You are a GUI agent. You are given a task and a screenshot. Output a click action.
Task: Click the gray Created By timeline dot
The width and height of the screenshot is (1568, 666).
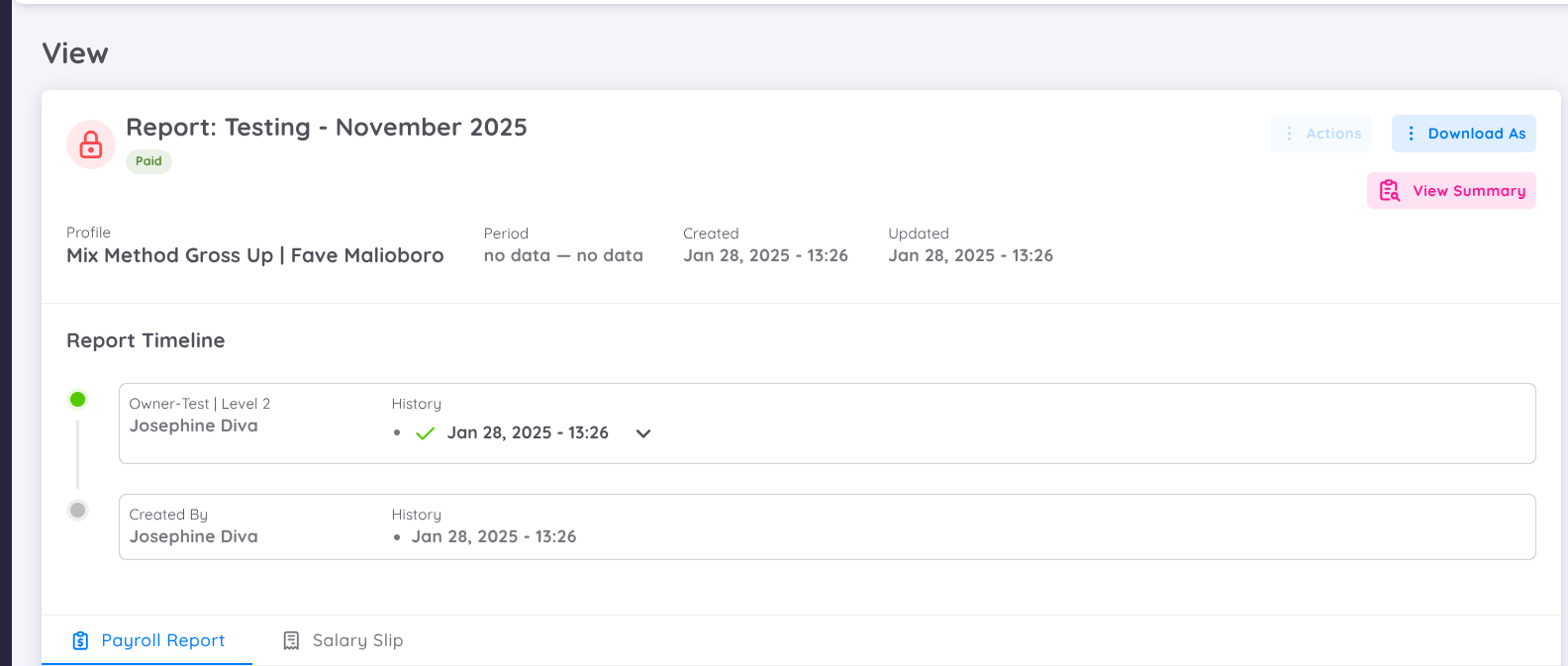pos(77,510)
